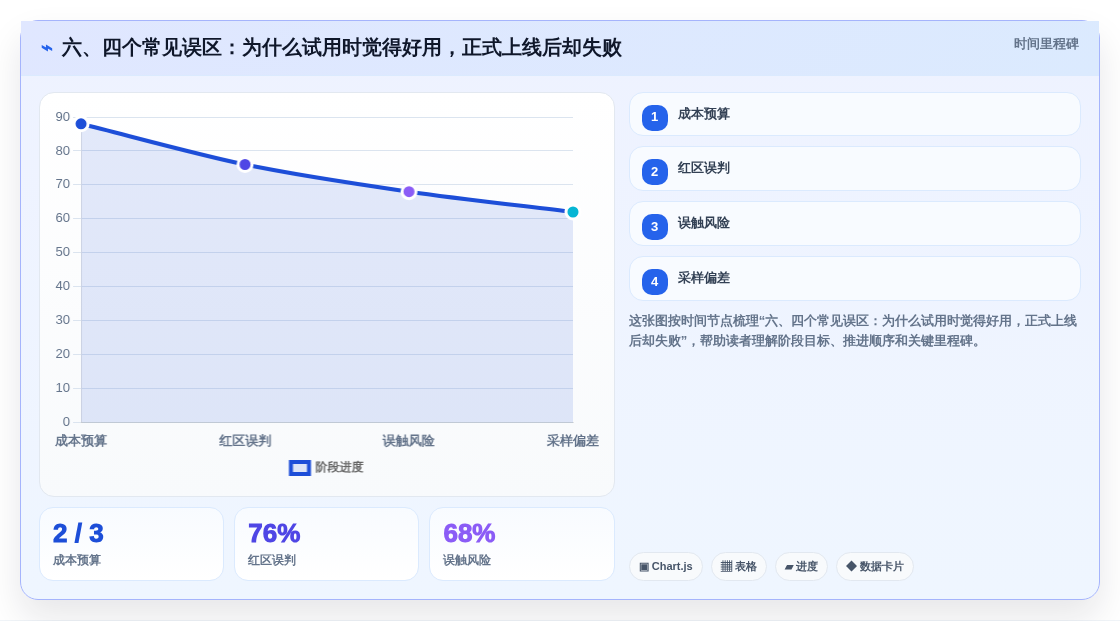Click the 2 / 3 成本预算 stat card
1120x621 pixels.
[131, 544]
